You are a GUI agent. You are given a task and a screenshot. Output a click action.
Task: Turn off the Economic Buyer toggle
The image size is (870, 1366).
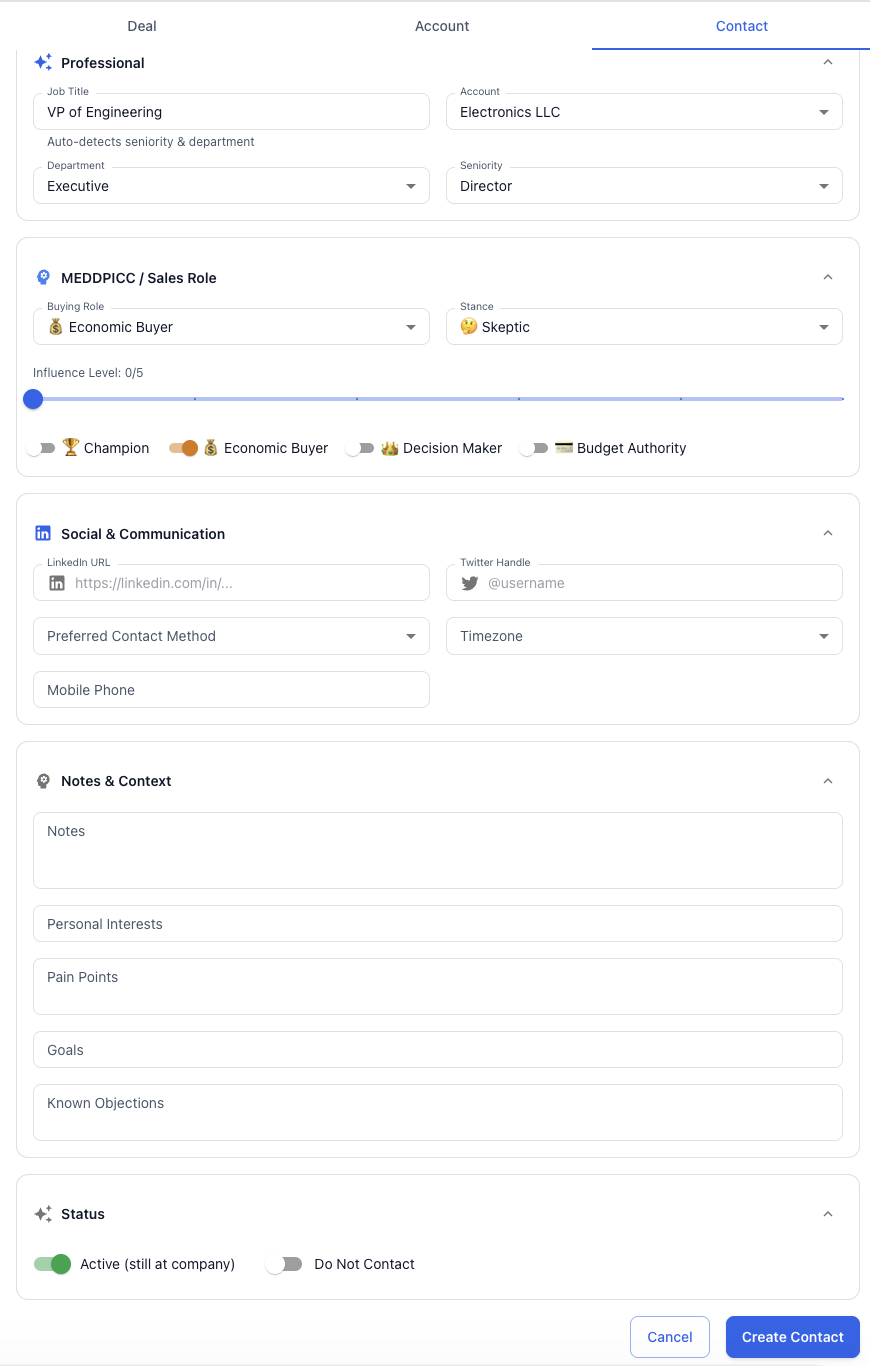coord(183,448)
